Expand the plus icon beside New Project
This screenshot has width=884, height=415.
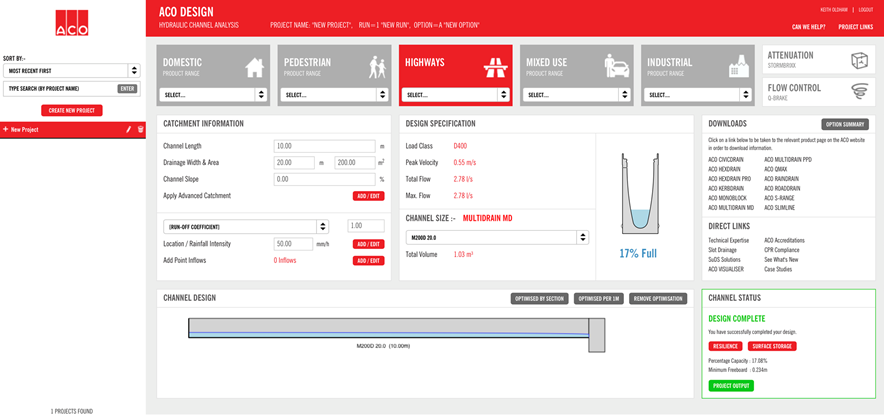(x=6, y=130)
